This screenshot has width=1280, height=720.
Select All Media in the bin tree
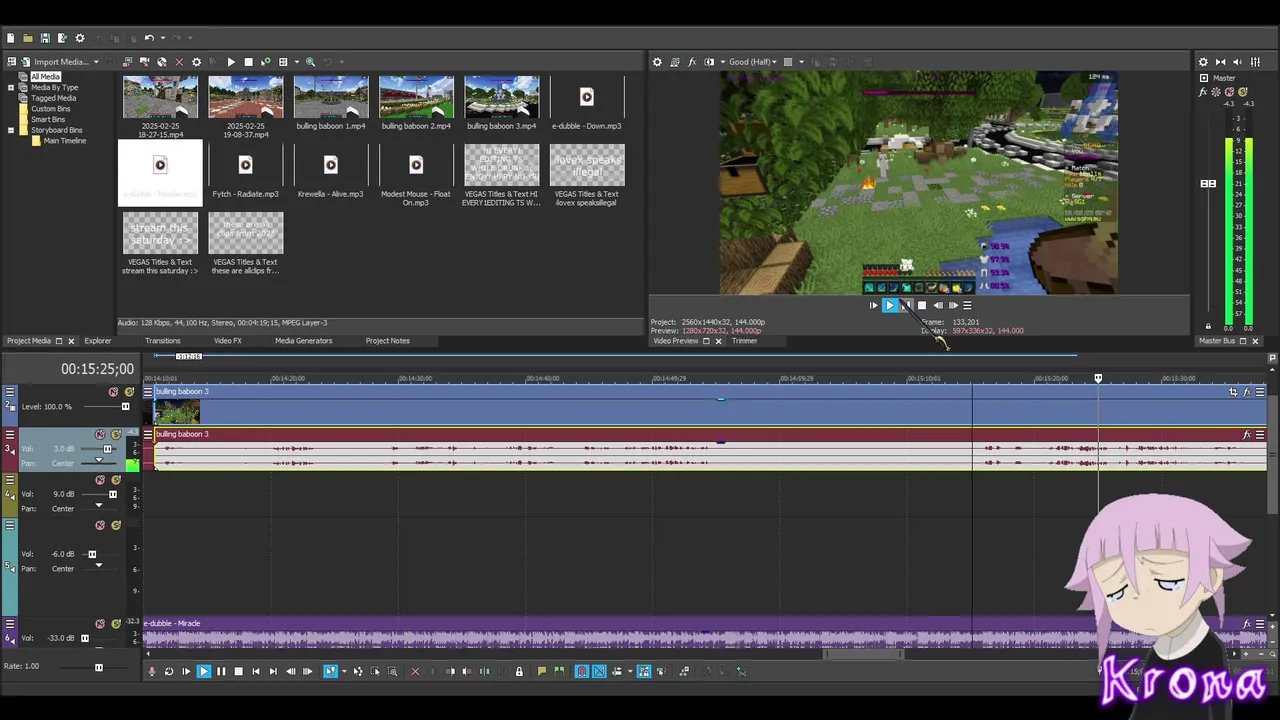[x=45, y=77]
